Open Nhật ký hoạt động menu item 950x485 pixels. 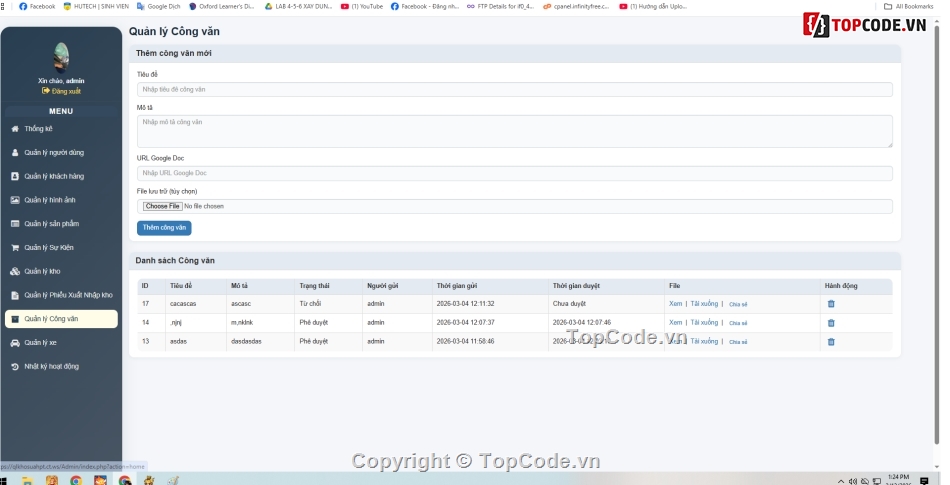point(51,367)
